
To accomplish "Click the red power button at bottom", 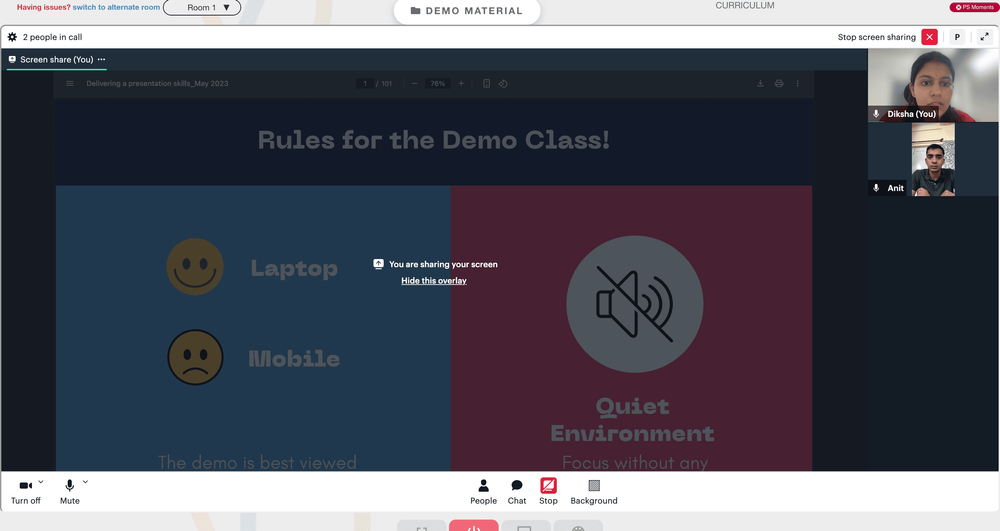I will click(x=473, y=527).
